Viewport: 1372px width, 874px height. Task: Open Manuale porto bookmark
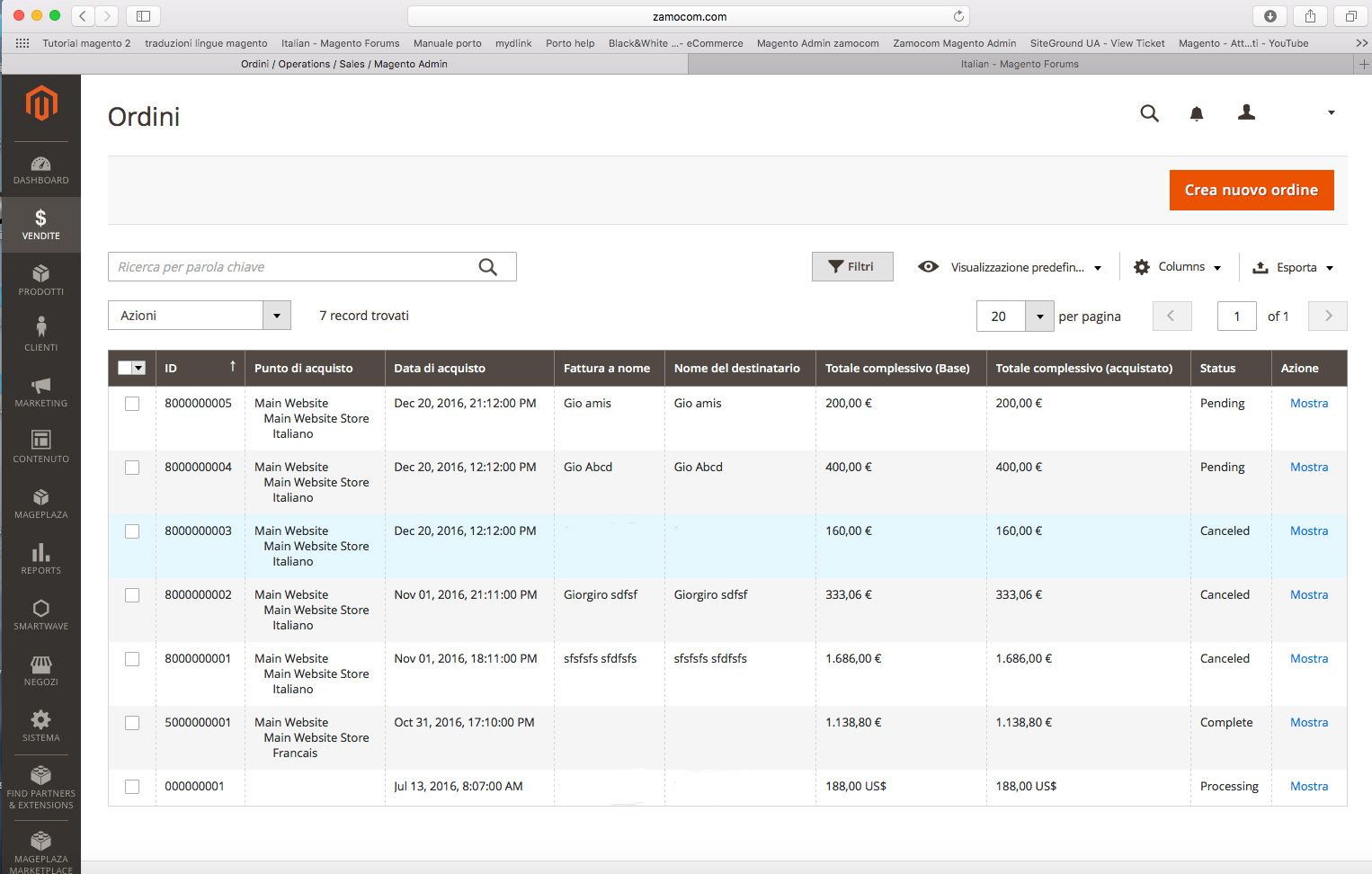[447, 43]
